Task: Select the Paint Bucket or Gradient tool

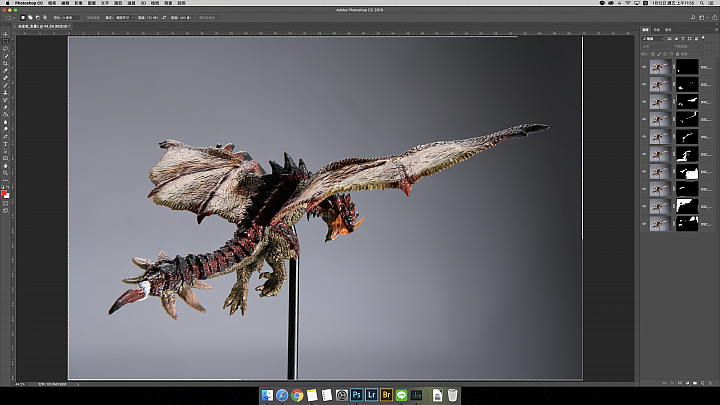Action: click(6, 115)
